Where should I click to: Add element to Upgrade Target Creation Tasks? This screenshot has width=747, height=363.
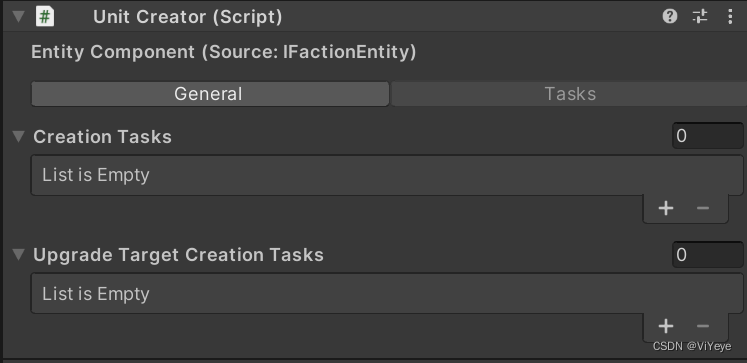[x=666, y=326]
